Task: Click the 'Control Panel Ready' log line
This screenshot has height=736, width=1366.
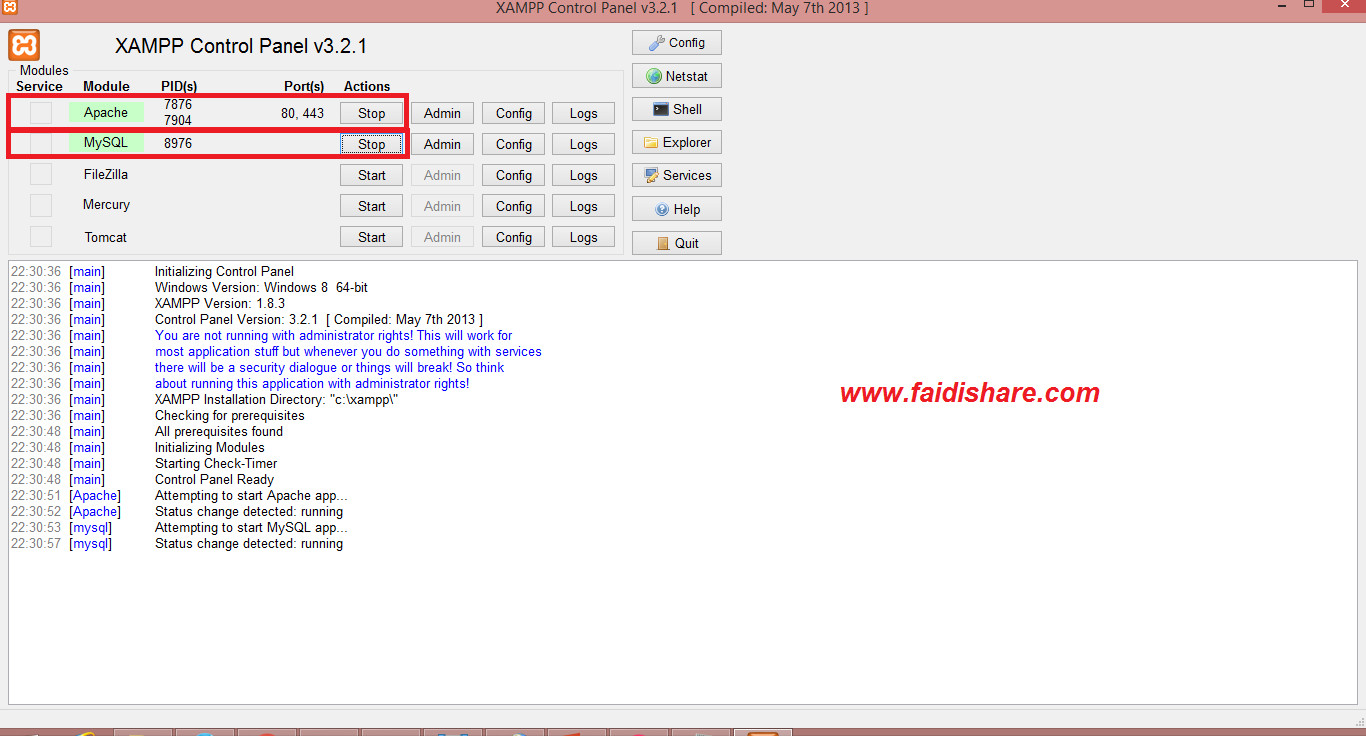Action: pos(214,479)
